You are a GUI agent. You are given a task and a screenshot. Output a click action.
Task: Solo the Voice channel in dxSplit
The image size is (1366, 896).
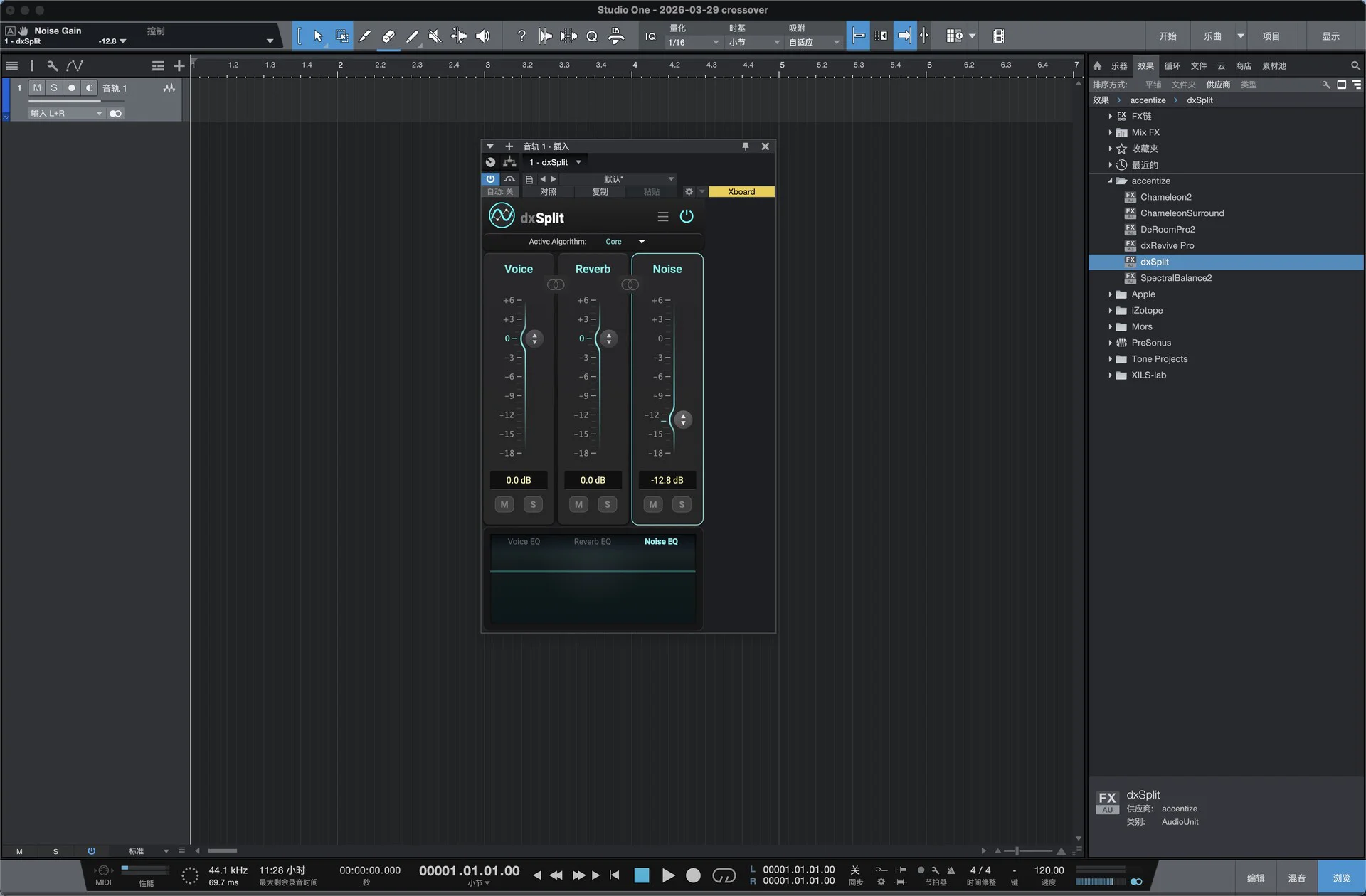coord(533,504)
